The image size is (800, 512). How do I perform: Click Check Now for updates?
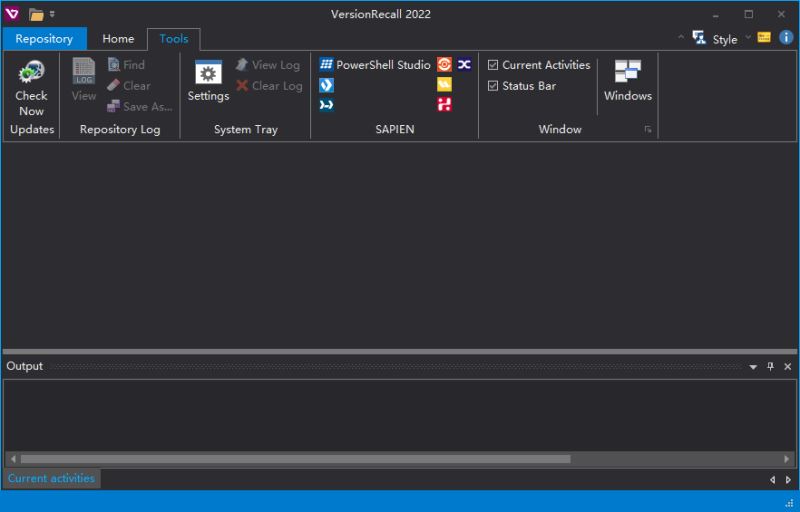31,88
